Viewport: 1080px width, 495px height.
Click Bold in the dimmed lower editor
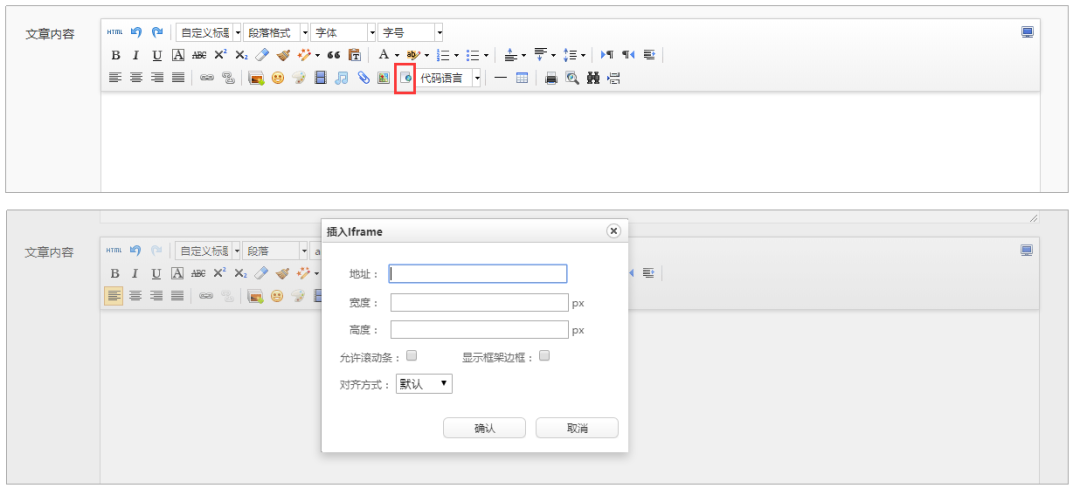coord(115,273)
